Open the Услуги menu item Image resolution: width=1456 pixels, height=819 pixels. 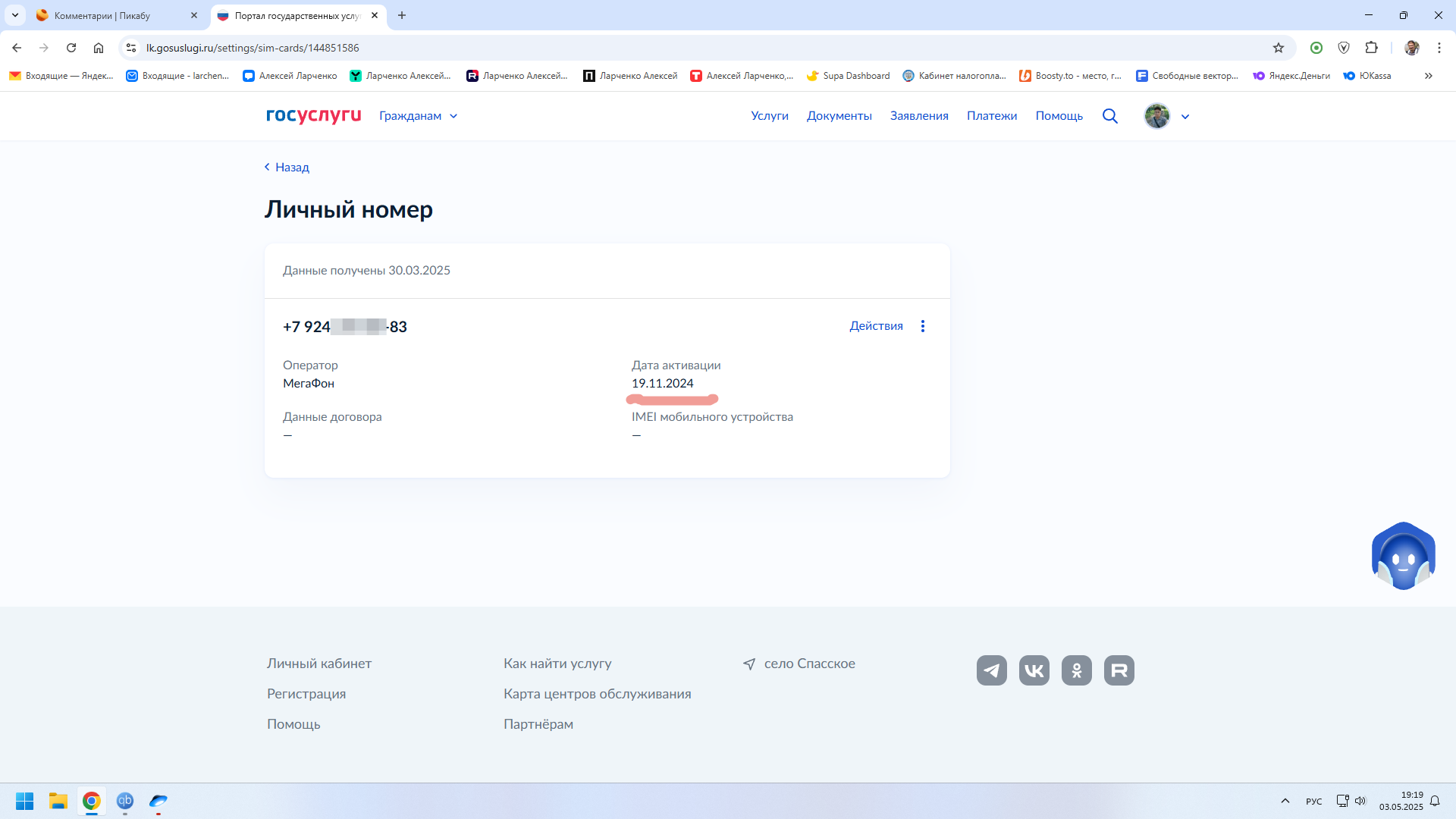[769, 116]
